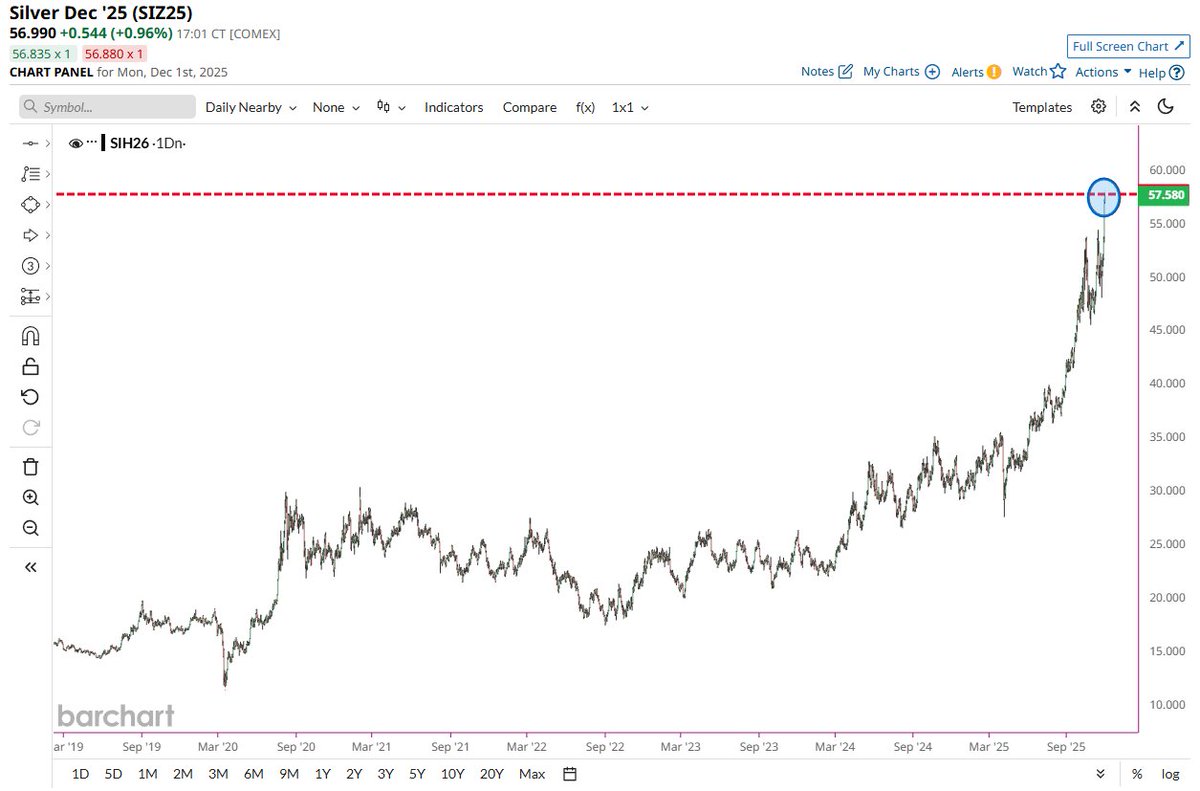Image resolution: width=1200 pixels, height=791 pixels.
Task: Open the None dropdown in toolbar
Action: (x=335, y=107)
